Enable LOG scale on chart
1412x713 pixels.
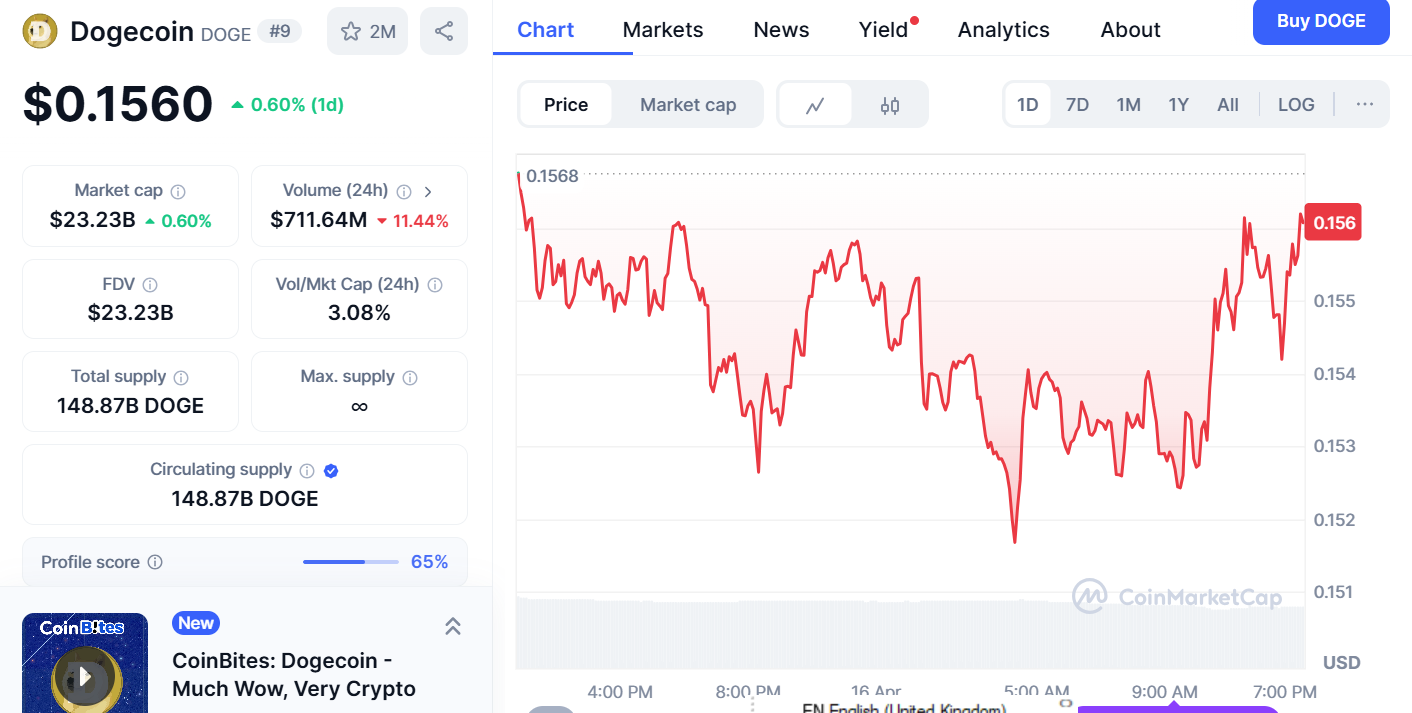(x=1296, y=105)
